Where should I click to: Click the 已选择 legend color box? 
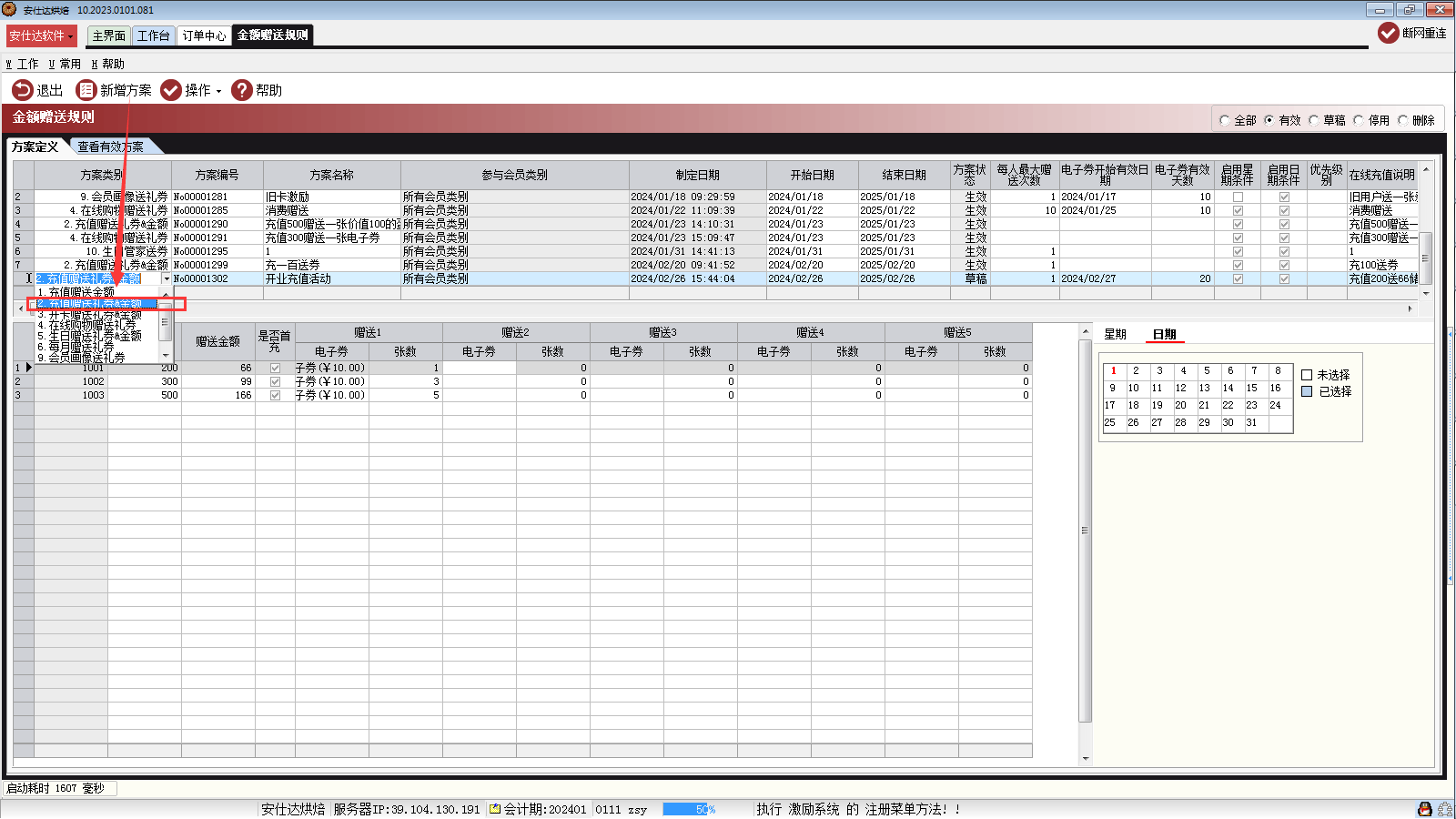[x=1307, y=391]
